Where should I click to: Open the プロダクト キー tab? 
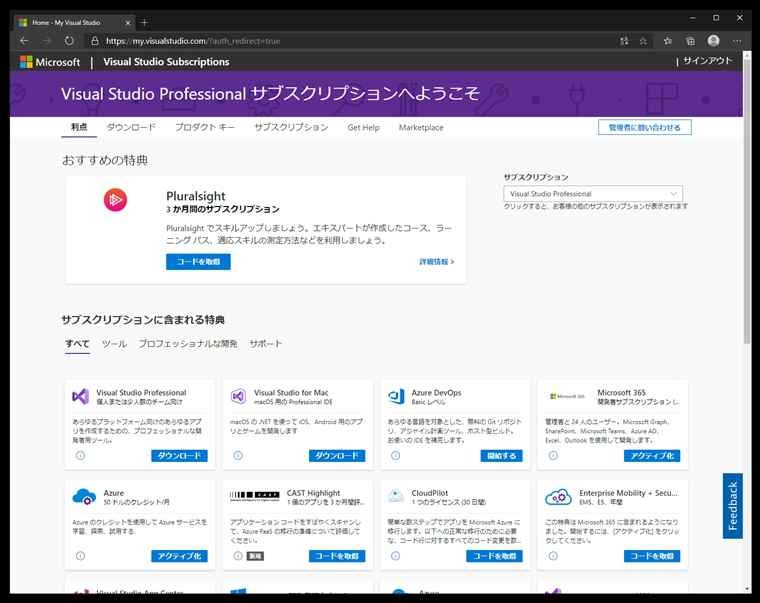point(205,127)
